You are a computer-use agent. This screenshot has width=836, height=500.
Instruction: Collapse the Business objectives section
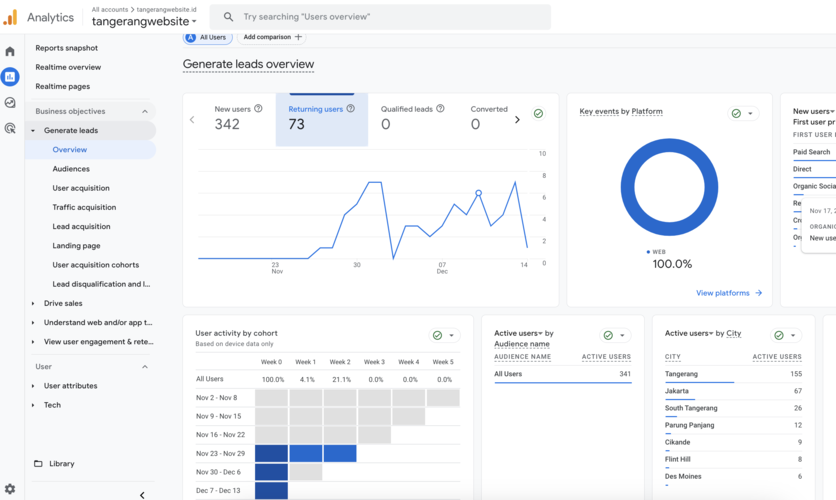(x=145, y=111)
